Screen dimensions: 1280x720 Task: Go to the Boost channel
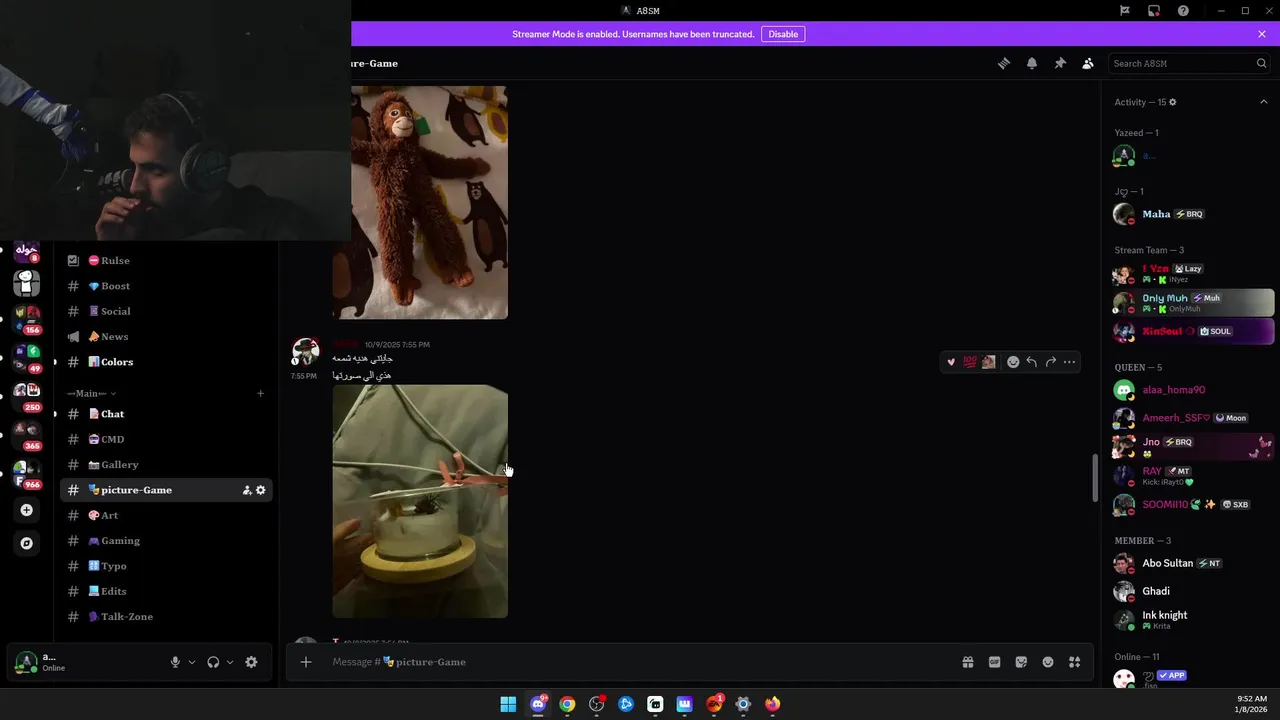click(166, 286)
